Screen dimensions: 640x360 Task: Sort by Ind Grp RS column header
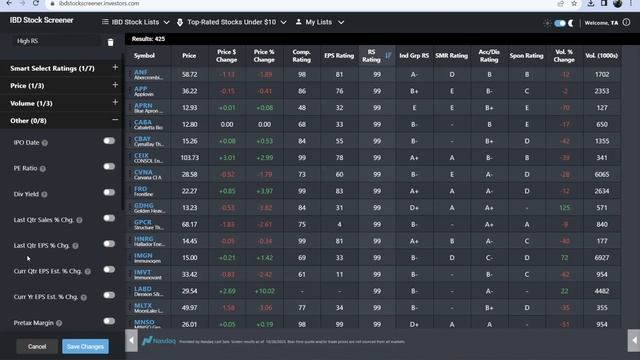414,56
